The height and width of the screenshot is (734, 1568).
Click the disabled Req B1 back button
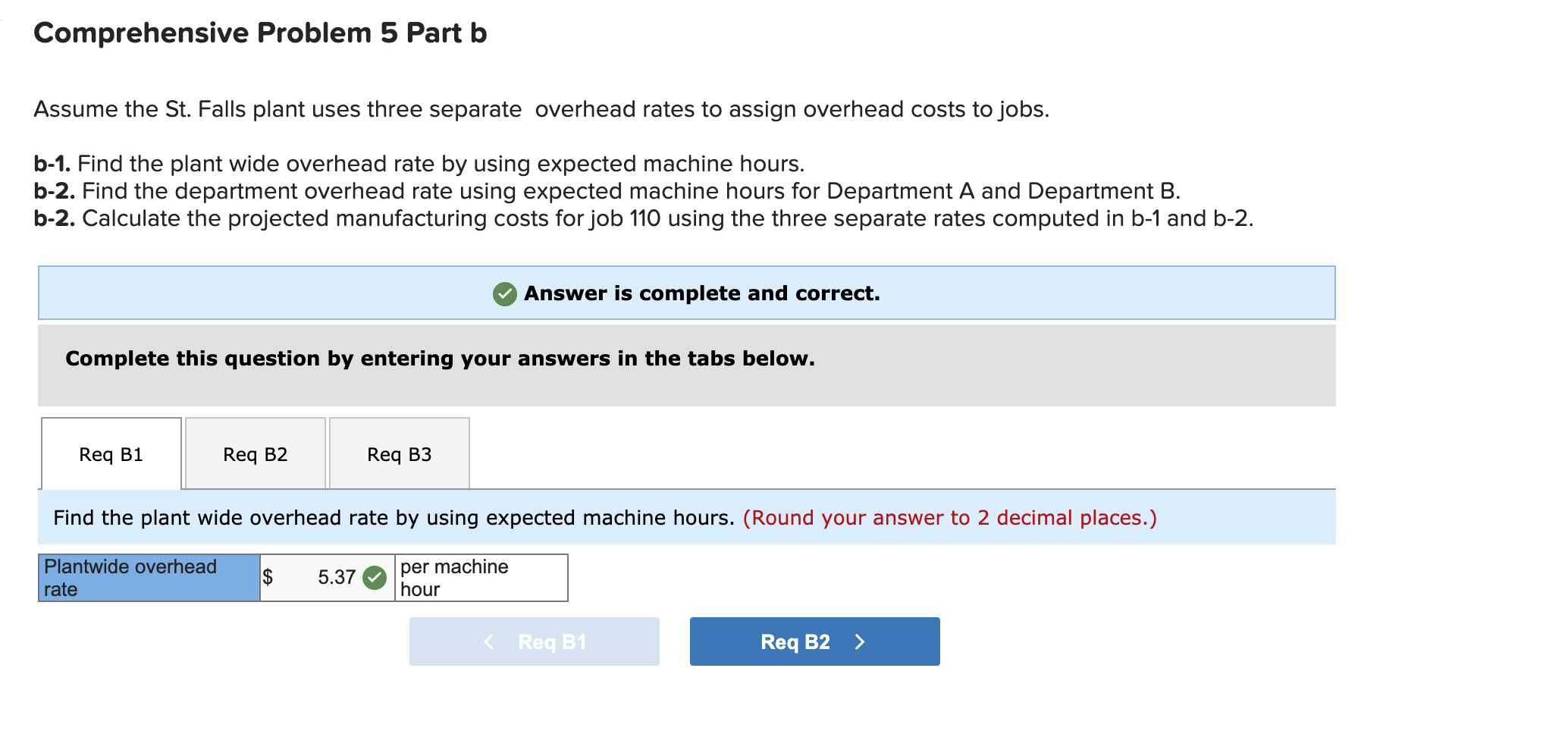coord(534,641)
